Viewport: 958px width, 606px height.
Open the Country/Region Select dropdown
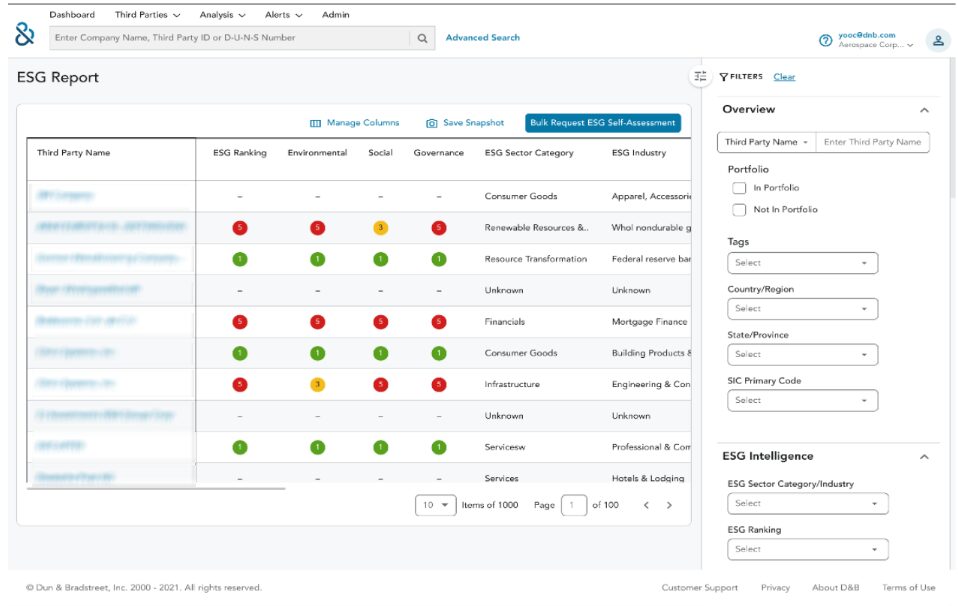[x=802, y=308]
